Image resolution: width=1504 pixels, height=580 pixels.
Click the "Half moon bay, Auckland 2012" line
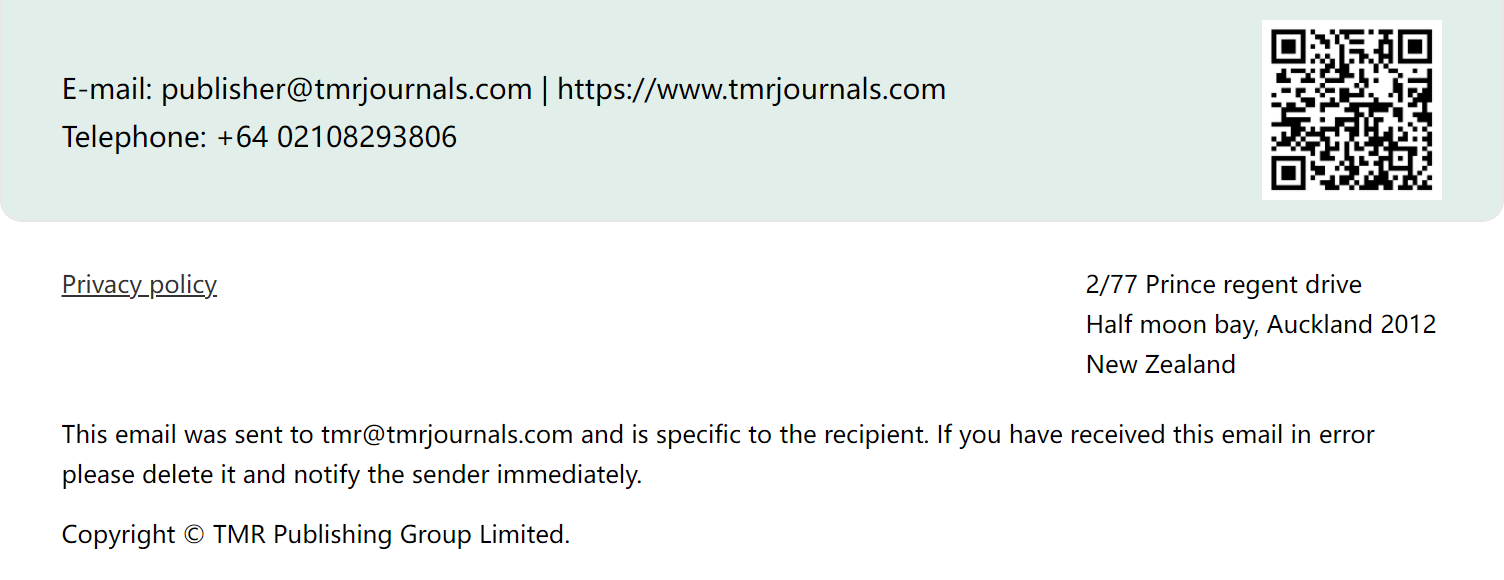[x=1260, y=325]
